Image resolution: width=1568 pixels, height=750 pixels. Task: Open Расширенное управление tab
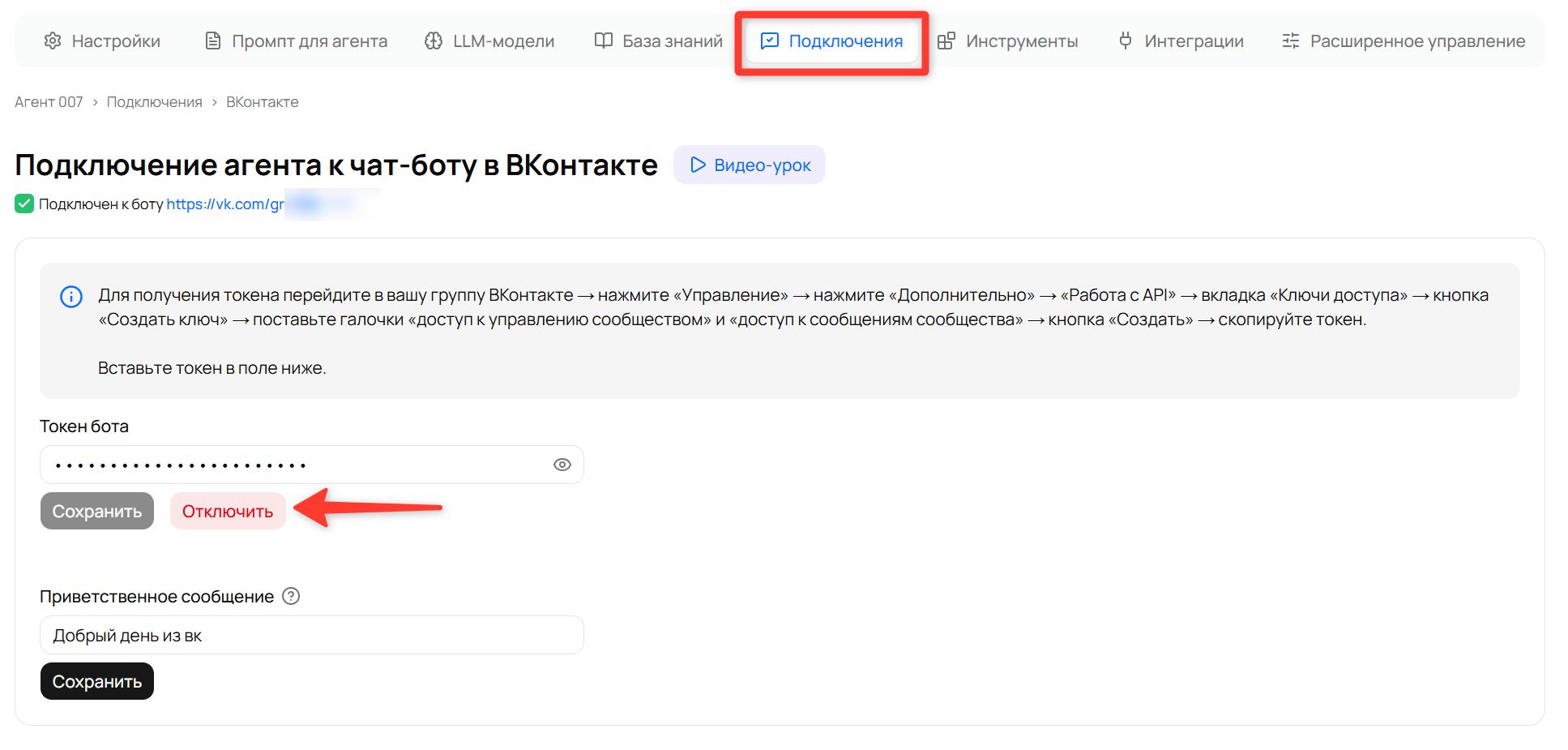(x=1404, y=41)
